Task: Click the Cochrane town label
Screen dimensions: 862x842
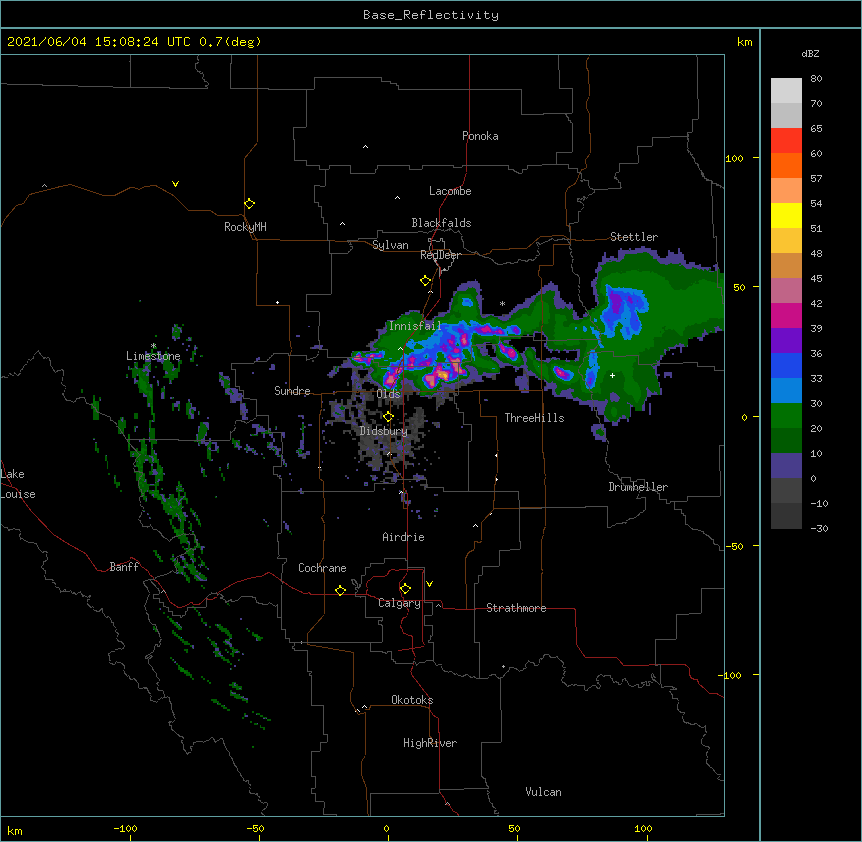Action: pyautogui.click(x=322, y=568)
